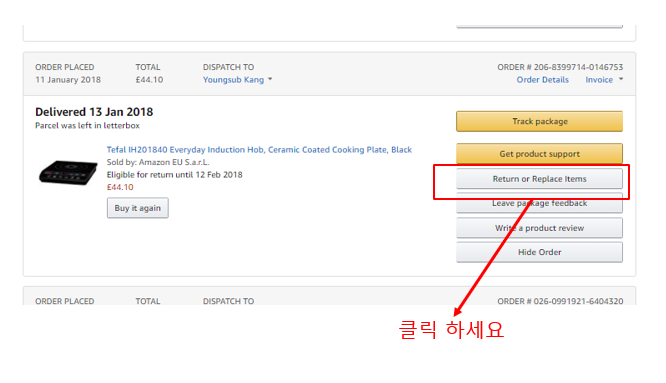Viewport: 666px width, 383px height.
Task: Click the Sold by Amazon EU S.a.r.L. text
Action: [x=158, y=162]
